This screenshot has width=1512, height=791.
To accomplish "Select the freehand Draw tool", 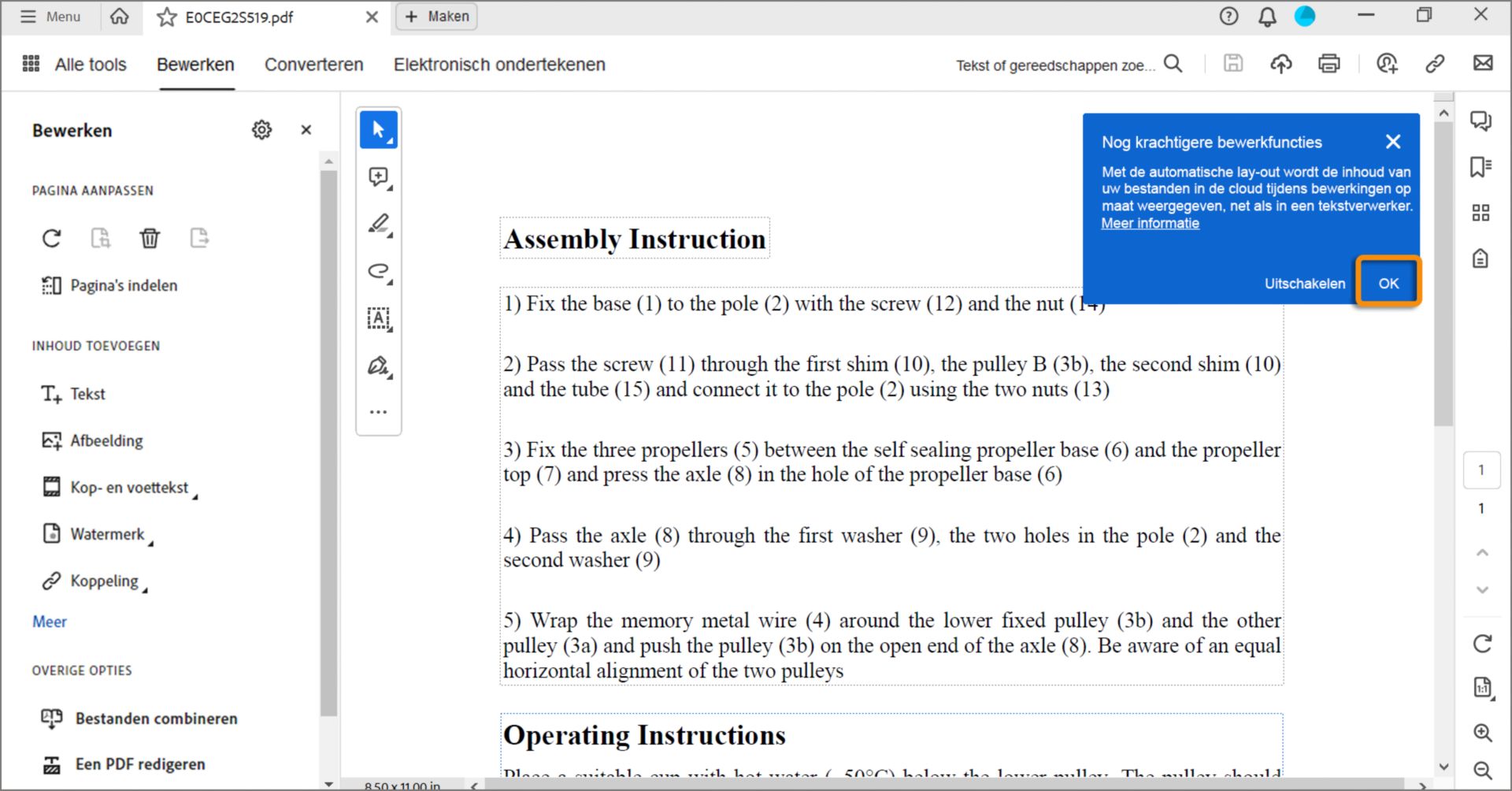I will [x=379, y=271].
